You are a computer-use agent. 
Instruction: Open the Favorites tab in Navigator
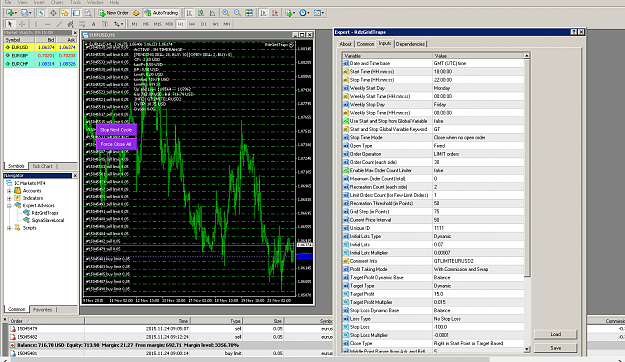point(43,309)
